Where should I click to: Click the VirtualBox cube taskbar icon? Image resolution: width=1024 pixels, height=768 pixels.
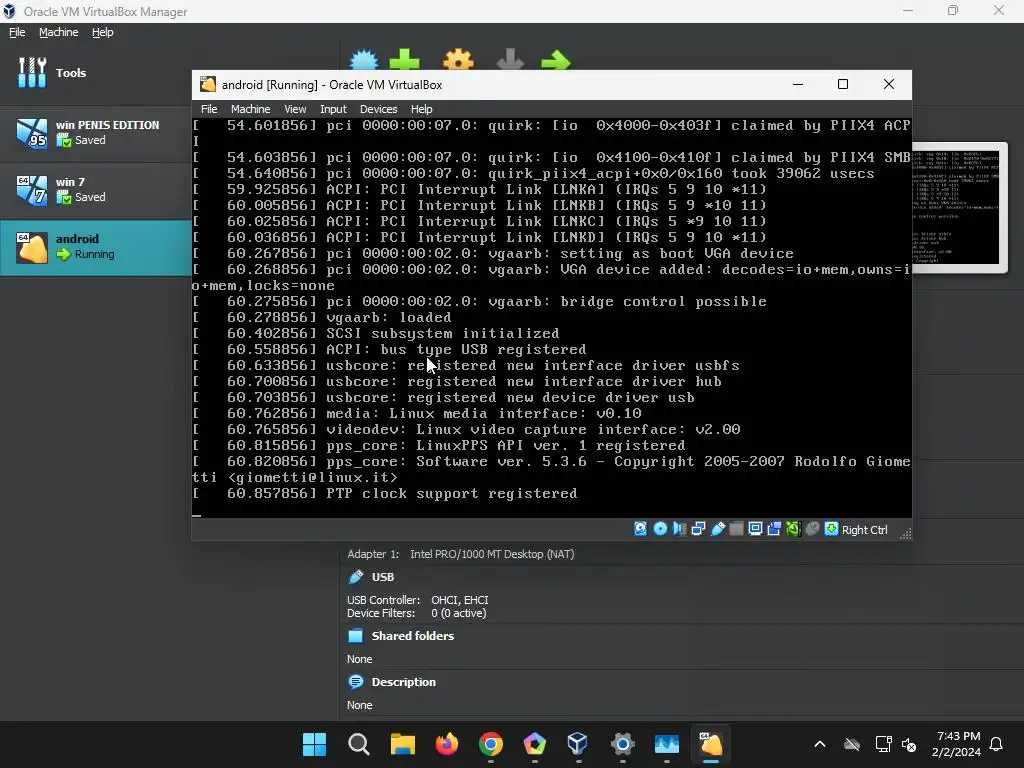[578, 744]
